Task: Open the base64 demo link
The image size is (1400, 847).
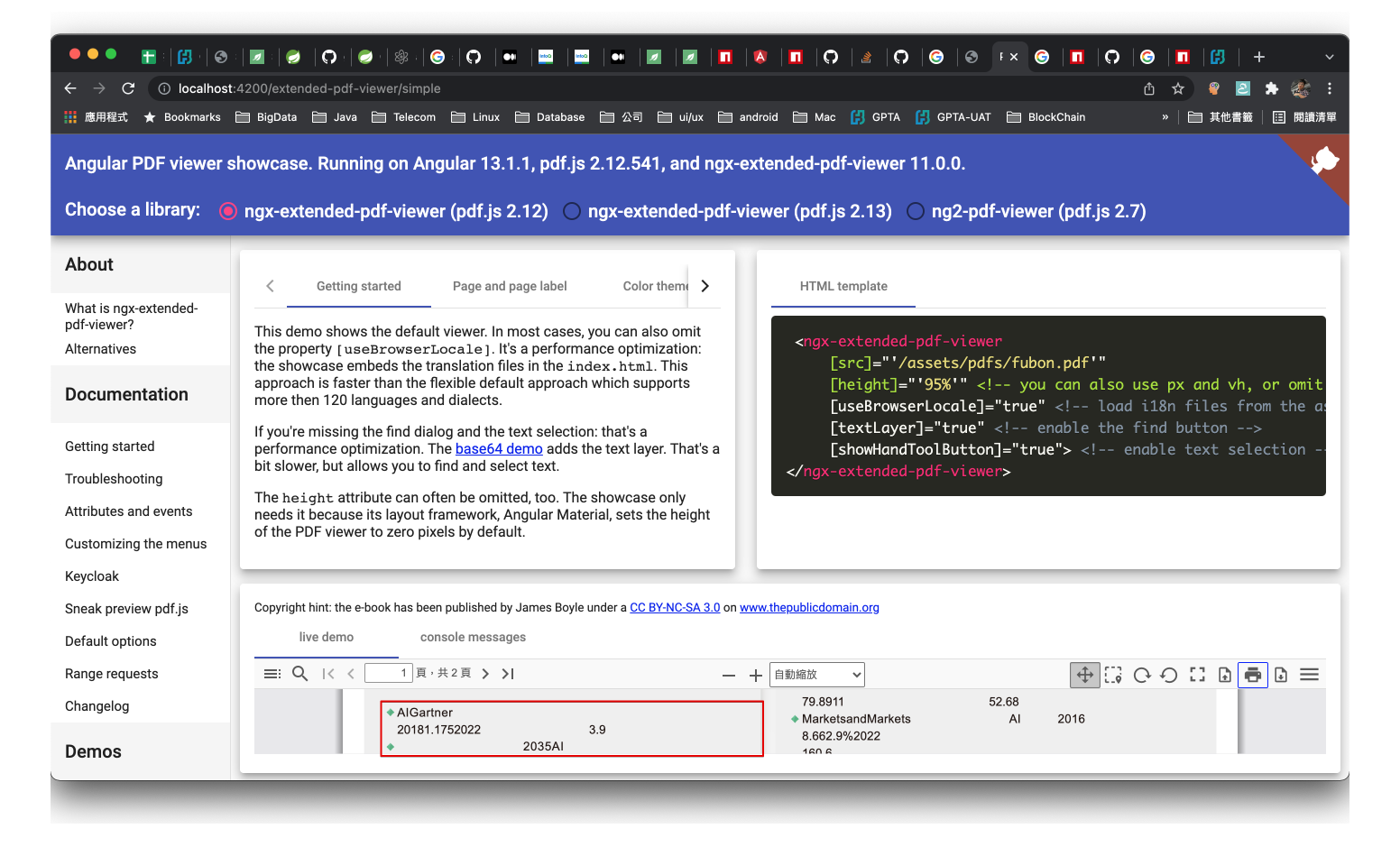Action: [499, 448]
